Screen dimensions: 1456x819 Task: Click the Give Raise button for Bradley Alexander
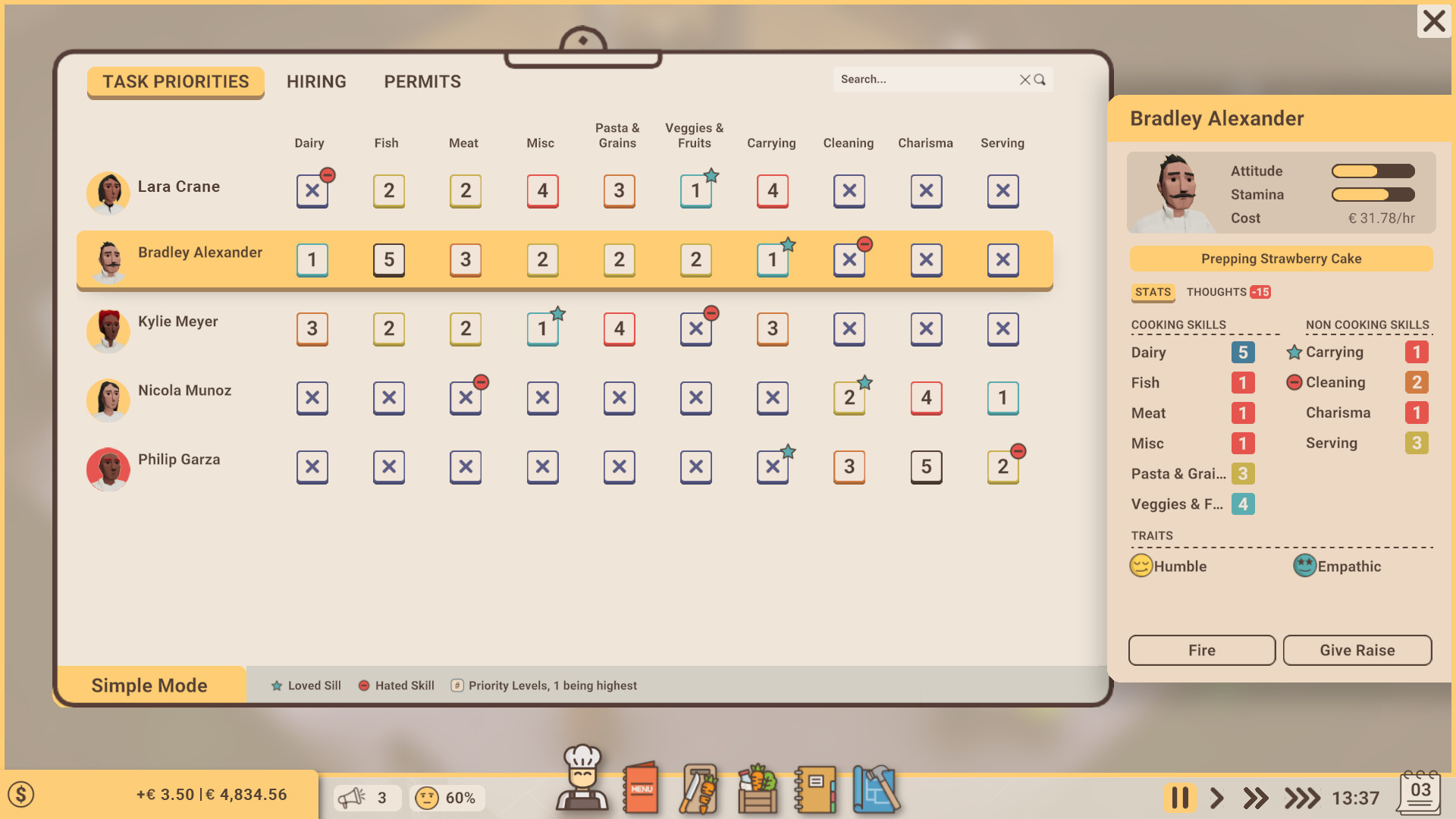click(1356, 650)
